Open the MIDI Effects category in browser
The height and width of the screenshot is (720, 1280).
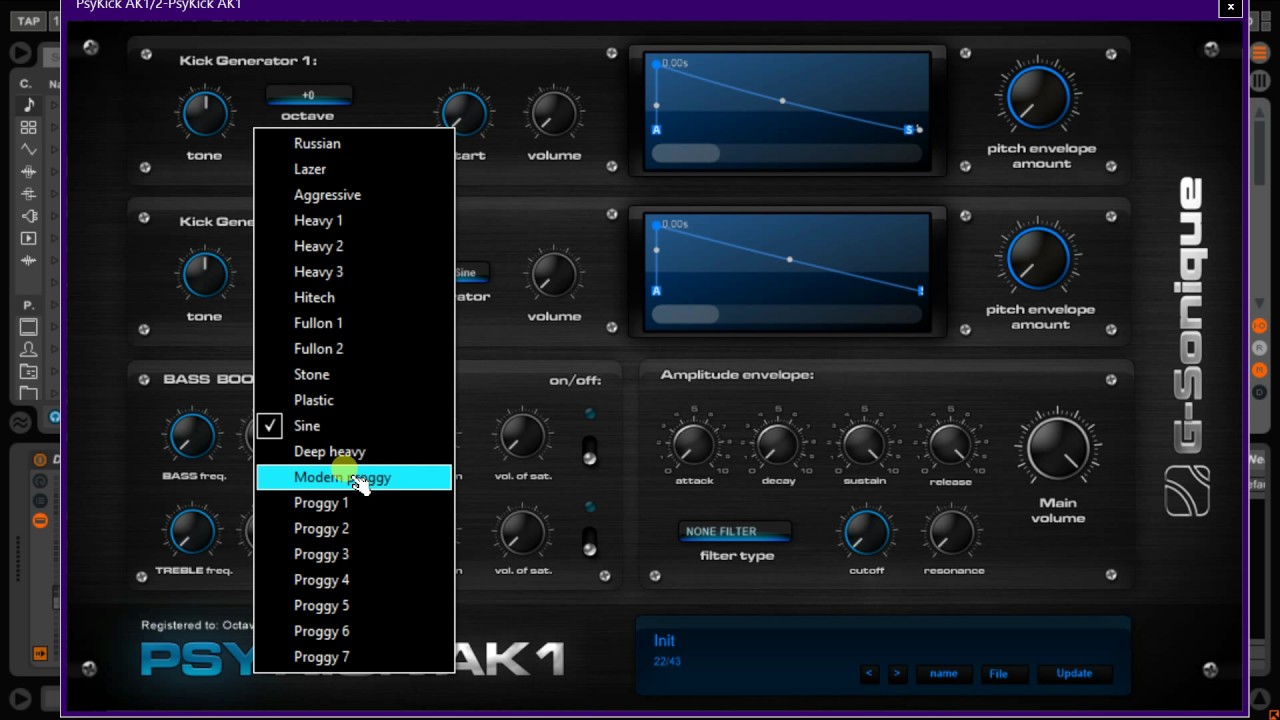click(28, 193)
